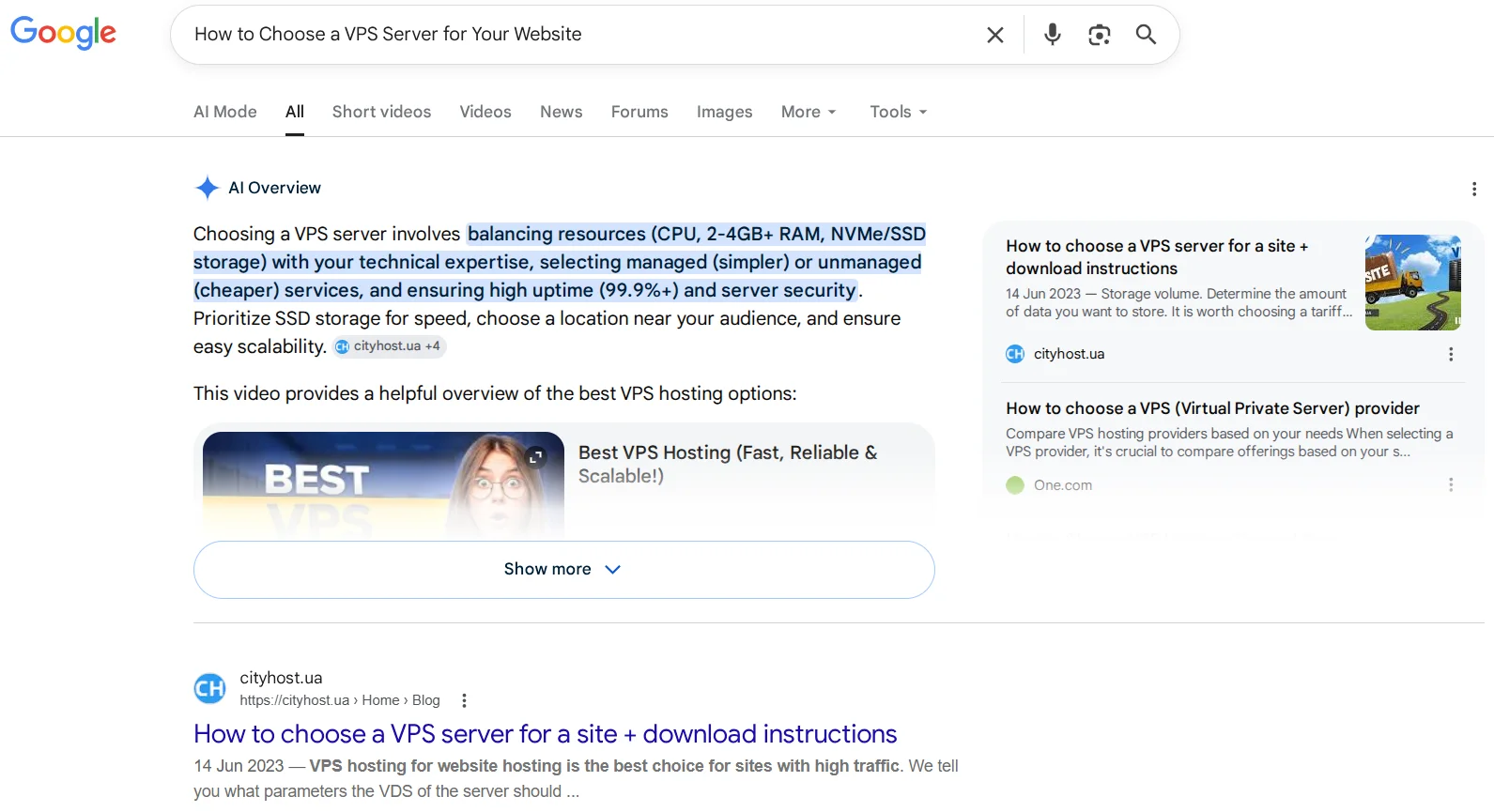Screen dimensions: 1494x812
Task: Click the SITE truck thumbnail image
Action: tap(1413, 283)
